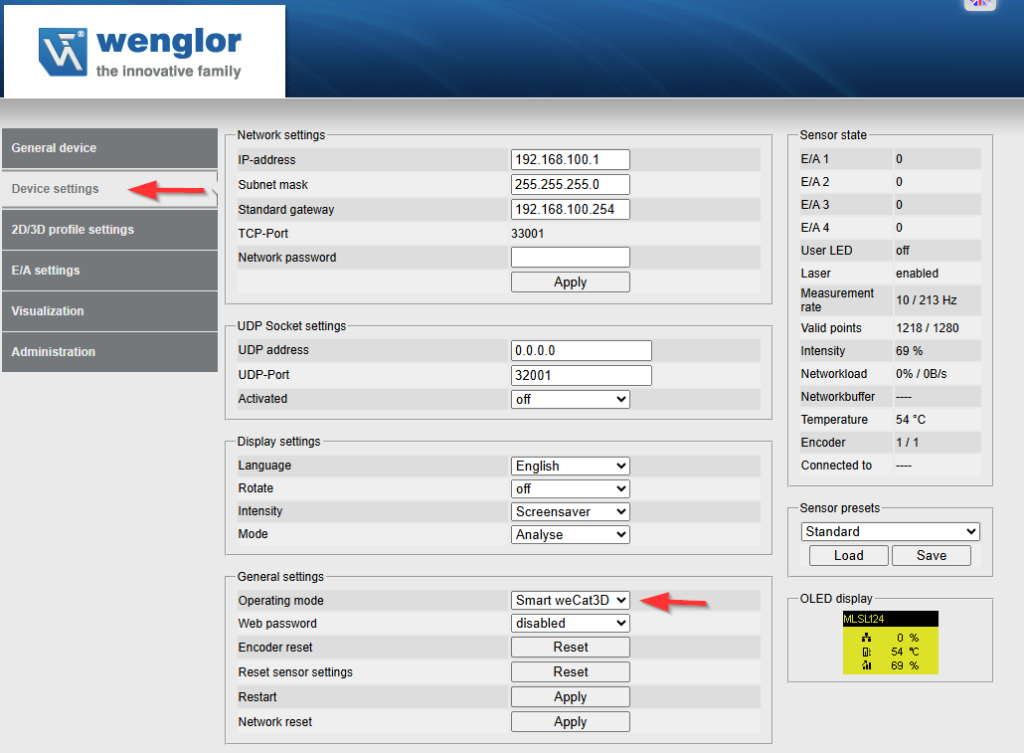Load the selected sensor preset
The width and height of the screenshot is (1024, 753).
(848, 556)
